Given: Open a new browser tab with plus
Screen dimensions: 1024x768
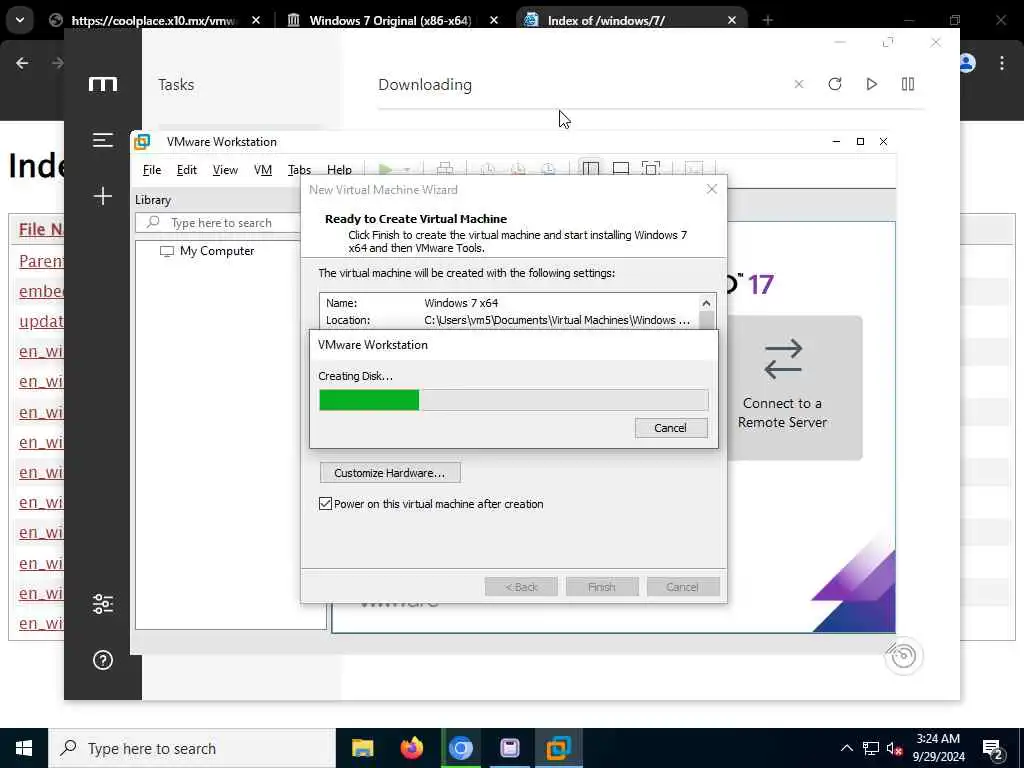Looking at the screenshot, I should [x=767, y=20].
